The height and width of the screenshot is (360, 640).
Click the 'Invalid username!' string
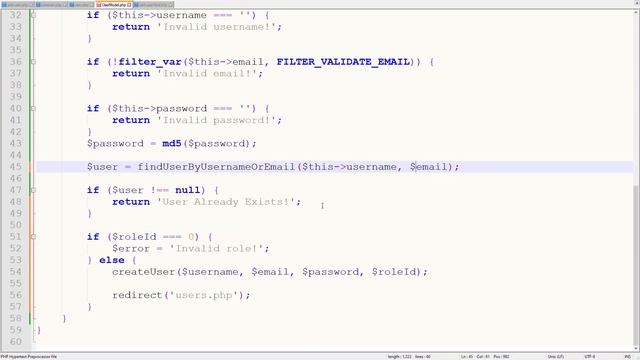pos(216,27)
